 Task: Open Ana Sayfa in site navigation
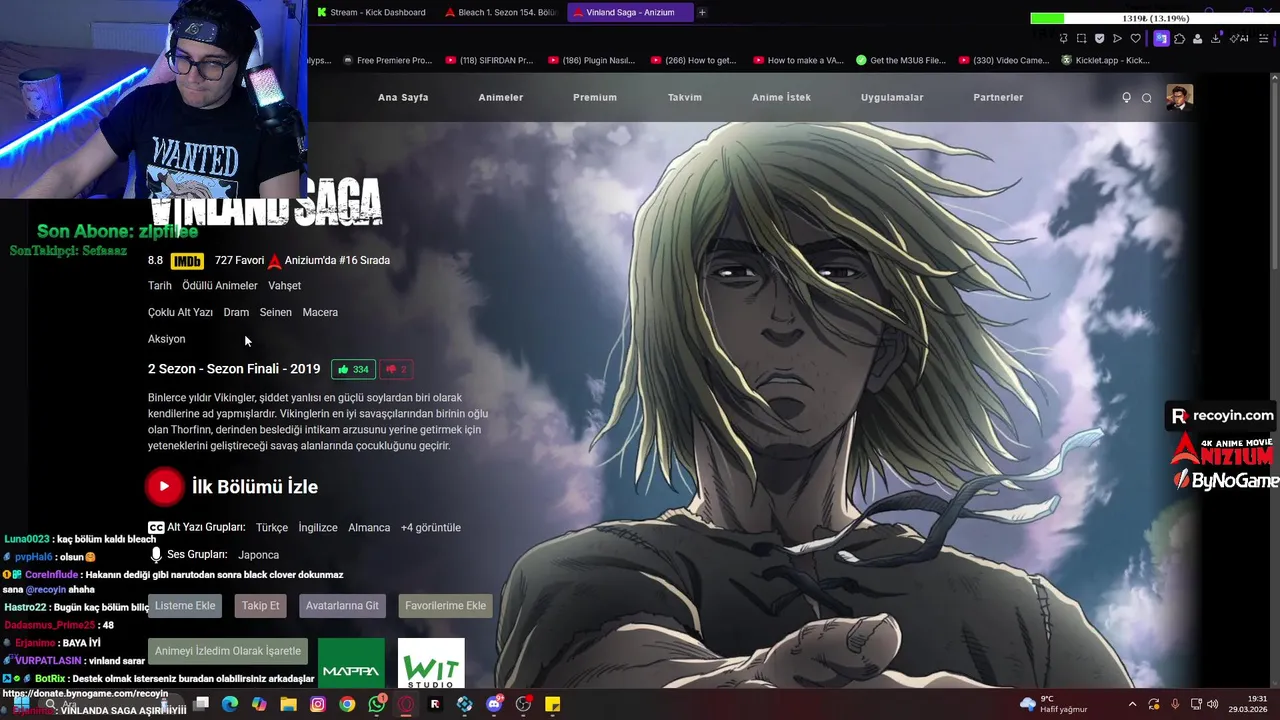[403, 98]
